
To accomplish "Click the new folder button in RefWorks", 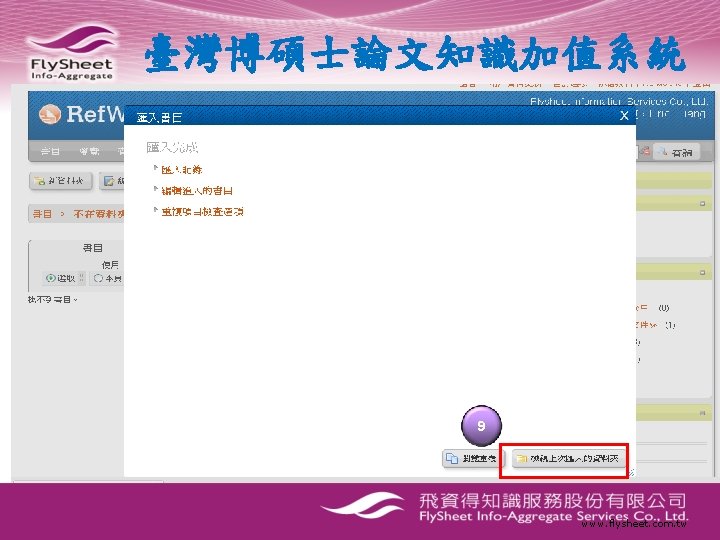I will pyautogui.click(x=61, y=181).
